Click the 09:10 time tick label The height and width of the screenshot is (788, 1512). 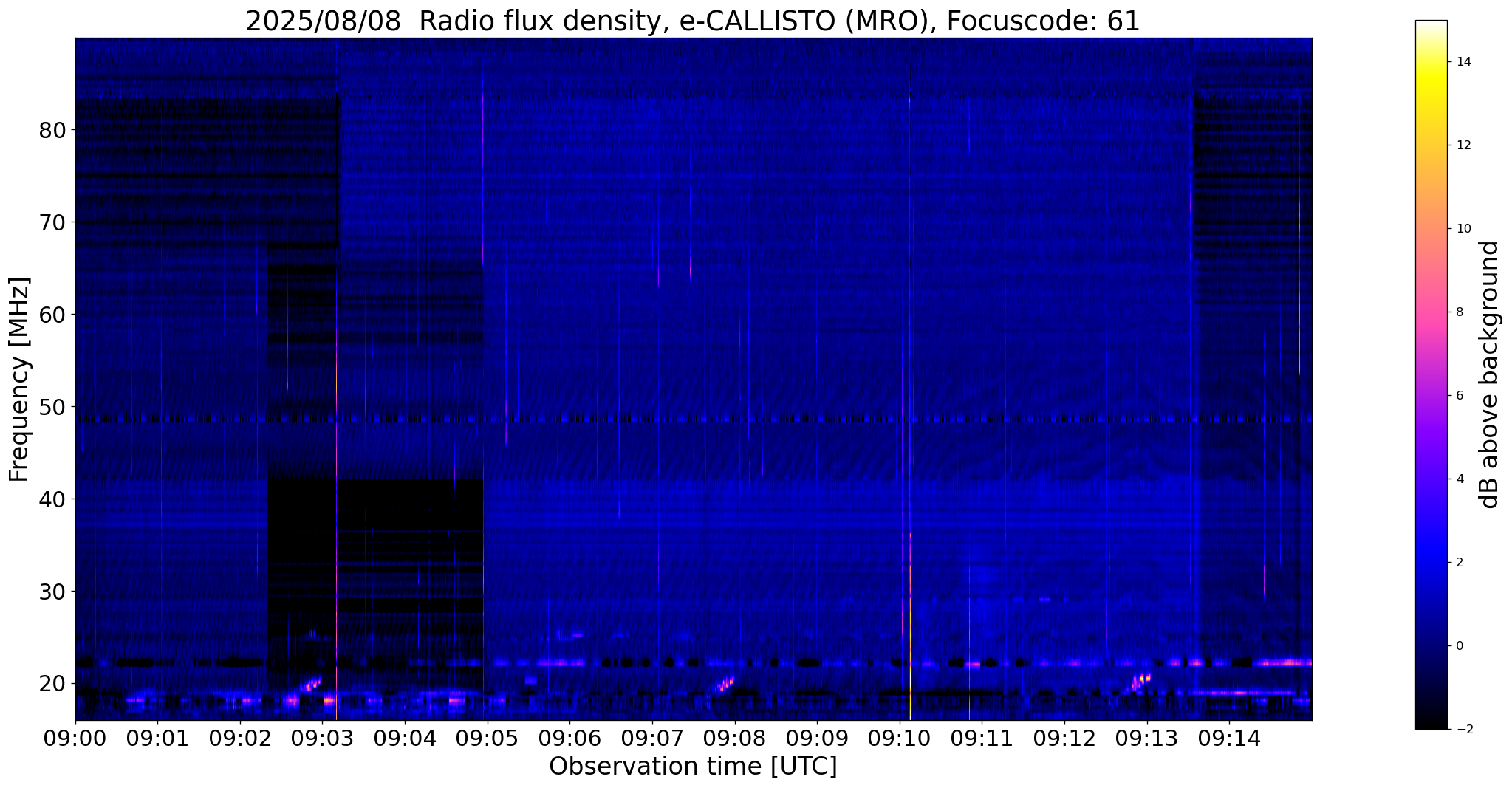[899, 739]
